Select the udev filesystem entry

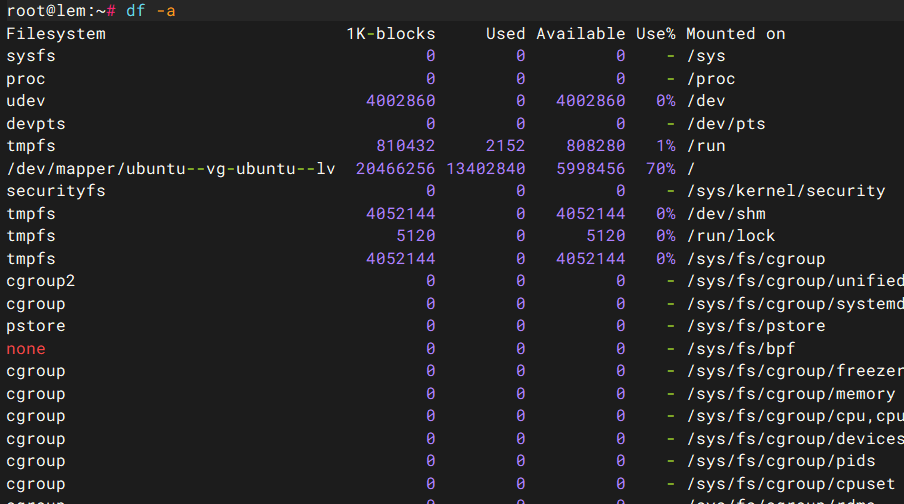point(26,101)
